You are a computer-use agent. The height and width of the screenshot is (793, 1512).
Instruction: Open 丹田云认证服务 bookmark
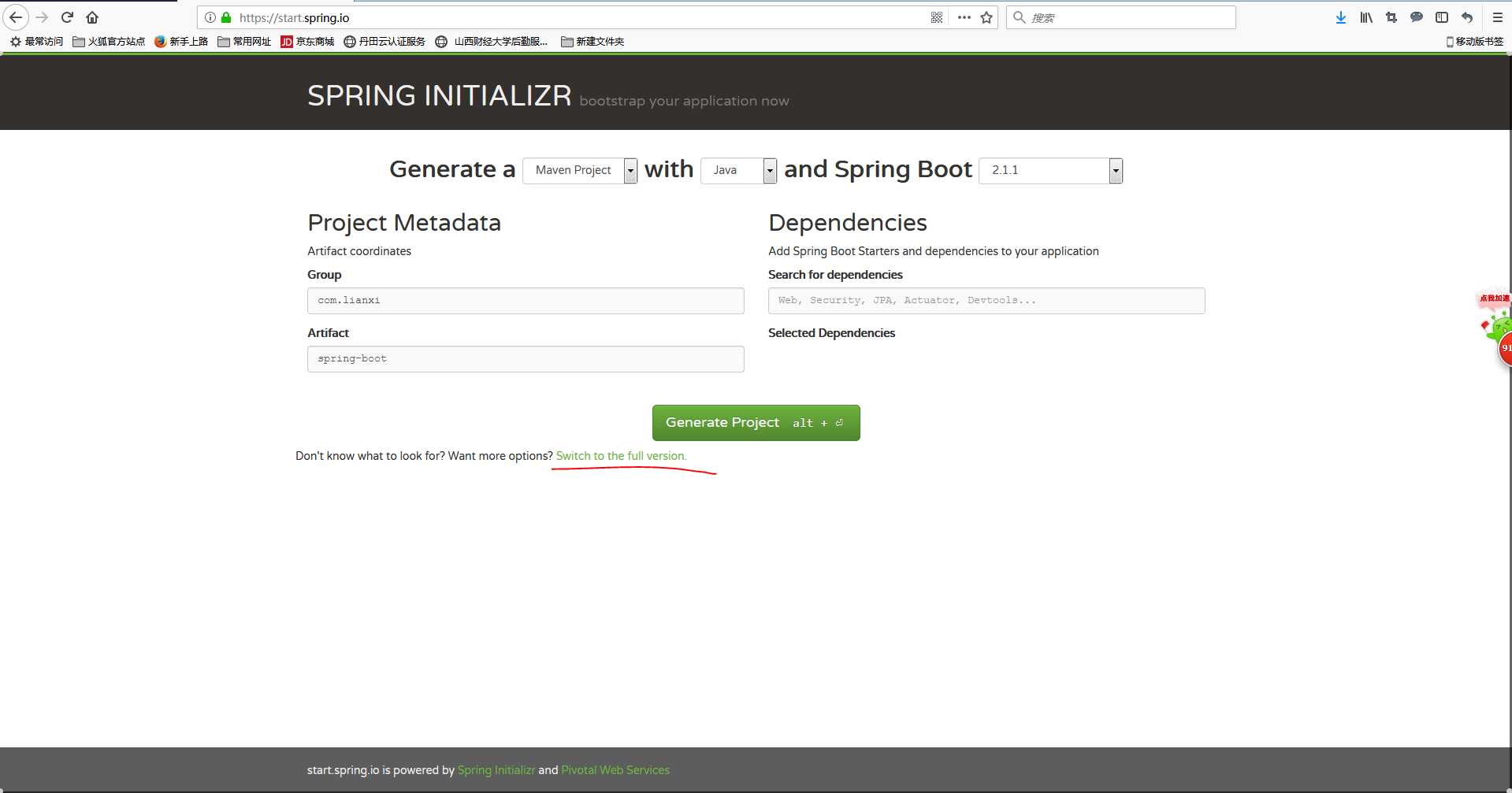pyautogui.click(x=385, y=42)
